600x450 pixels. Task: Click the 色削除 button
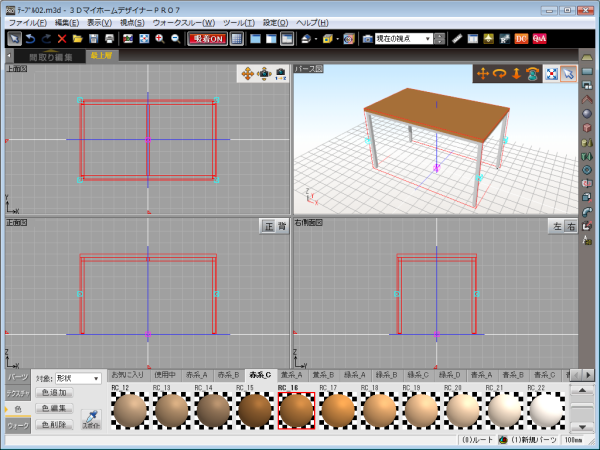(55, 425)
